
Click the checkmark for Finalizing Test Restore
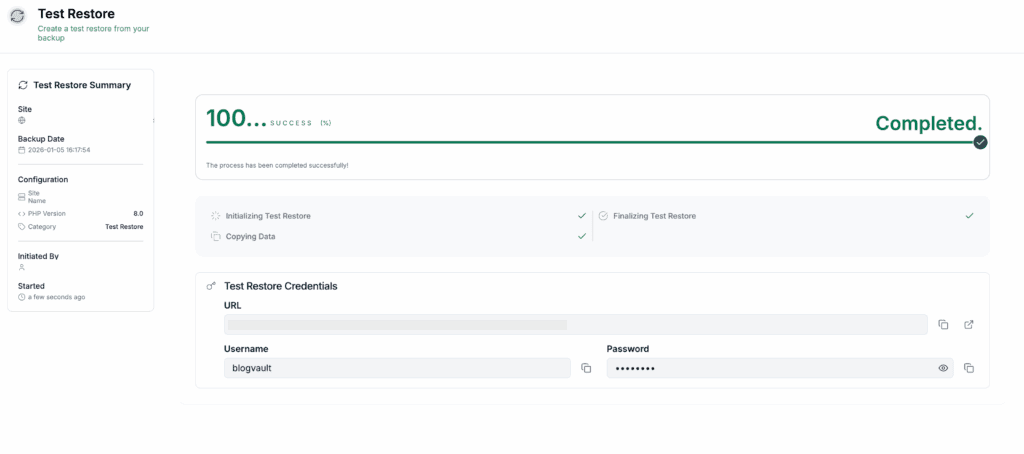pyautogui.click(x=970, y=216)
